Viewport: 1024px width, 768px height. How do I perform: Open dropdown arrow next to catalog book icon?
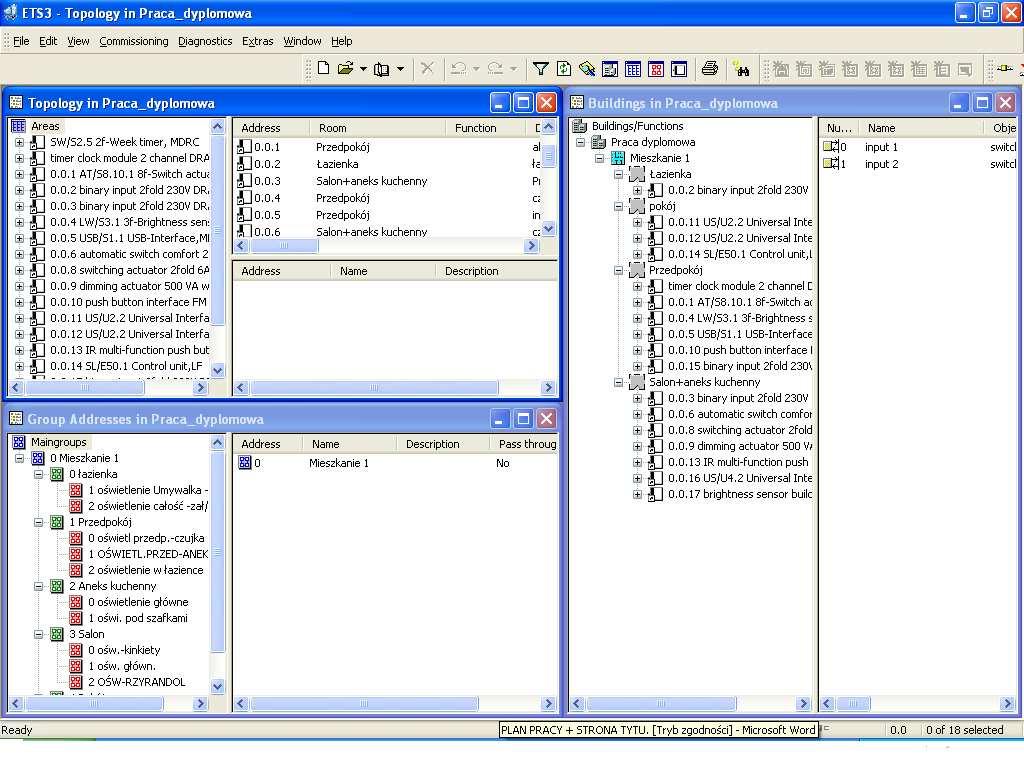(x=400, y=69)
